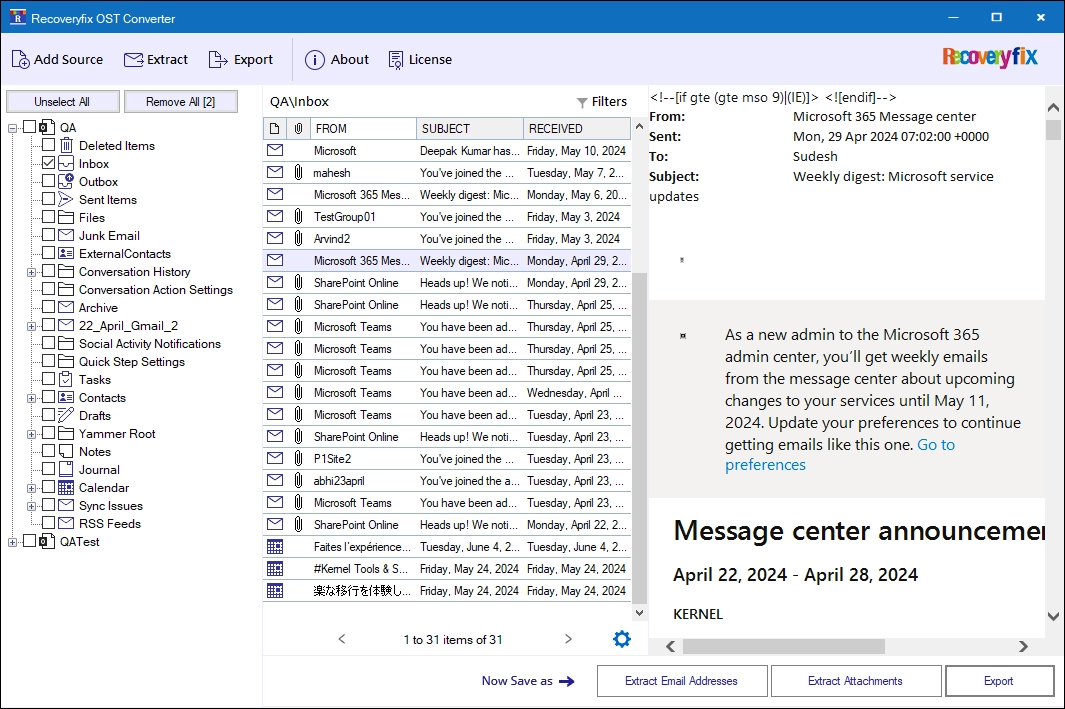Image resolution: width=1065 pixels, height=709 pixels.
Task: Click the Drafts pencil icon
Action: 66,416
